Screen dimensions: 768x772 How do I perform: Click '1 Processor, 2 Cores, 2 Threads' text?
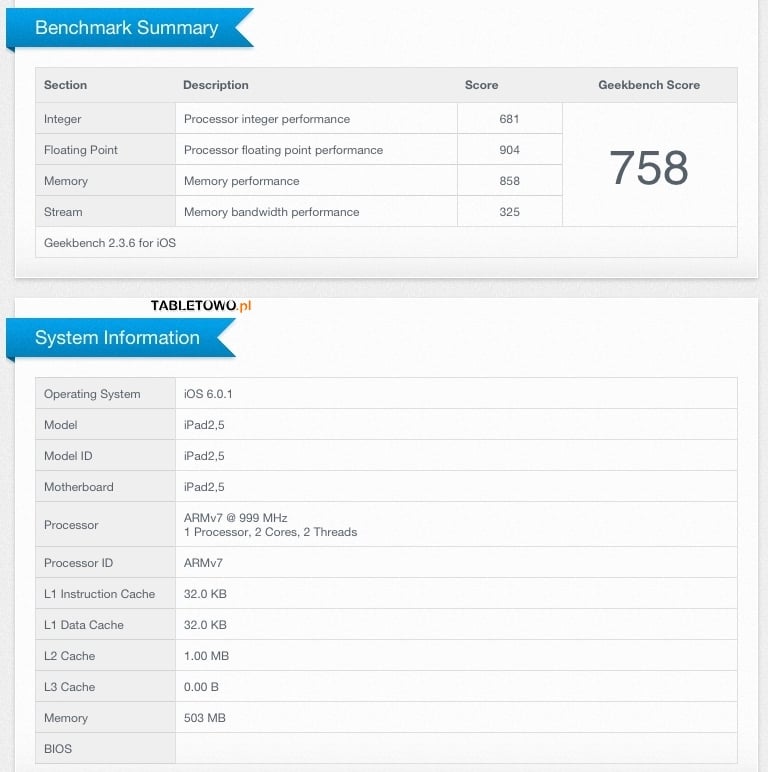pos(270,532)
